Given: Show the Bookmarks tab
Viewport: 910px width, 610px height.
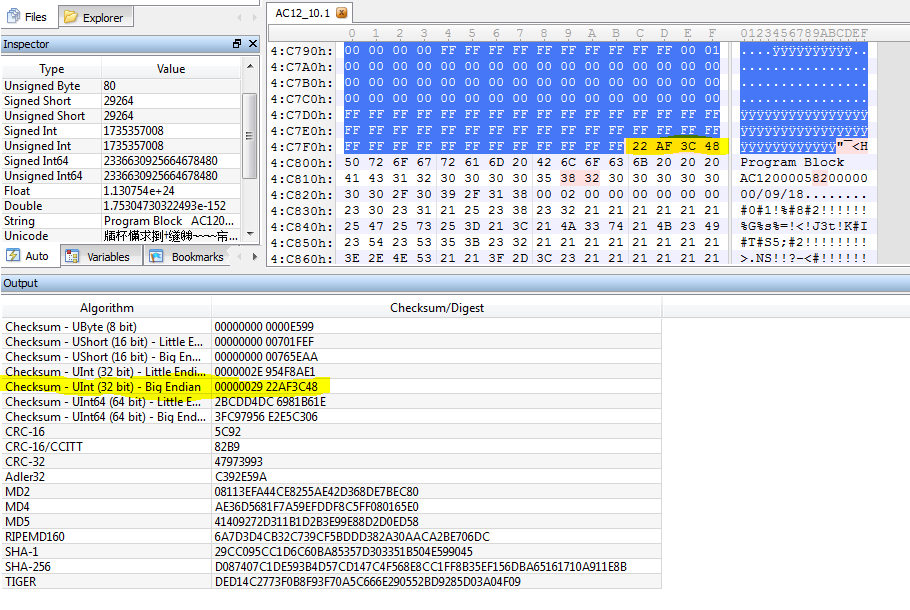Looking at the screenshot, I should tap(187, 257).
